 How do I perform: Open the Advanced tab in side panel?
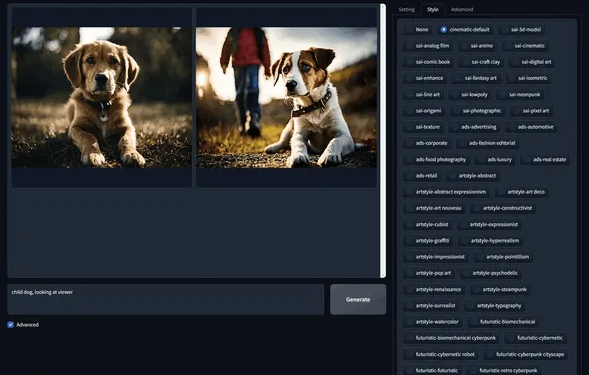tap(462, 9)
